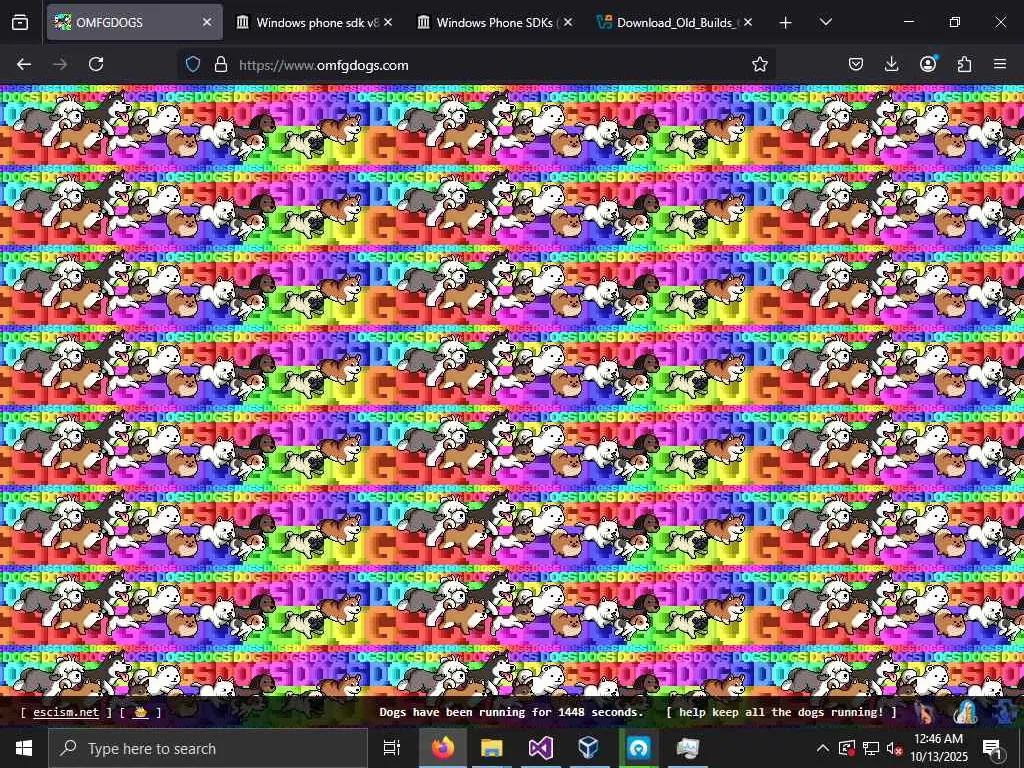Open Visual Studio from taskbar

coord(541,748)
